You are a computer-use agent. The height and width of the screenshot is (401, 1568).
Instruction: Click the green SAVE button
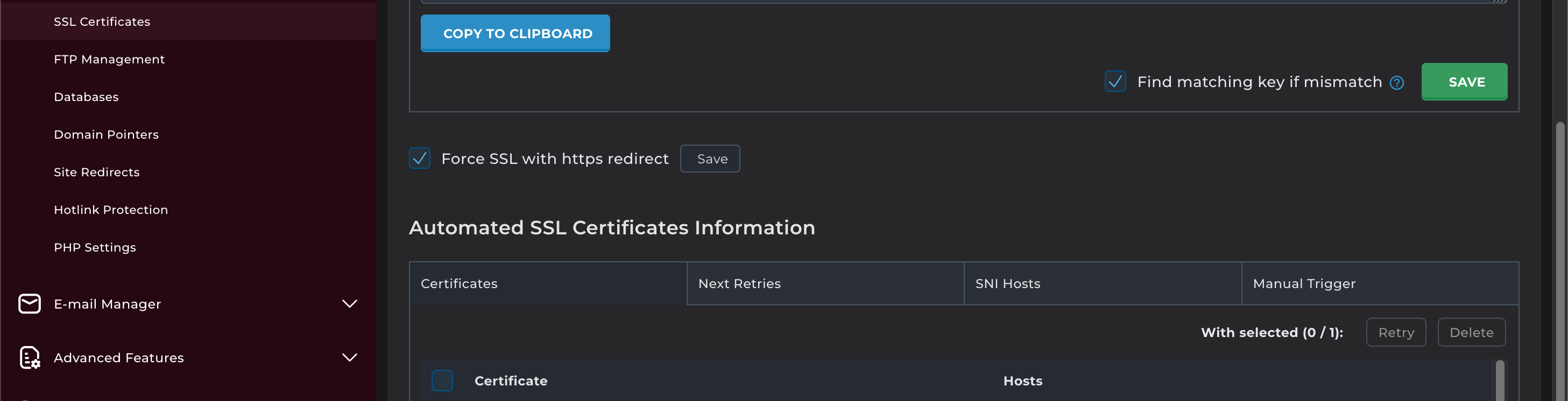coord(1464,82)
